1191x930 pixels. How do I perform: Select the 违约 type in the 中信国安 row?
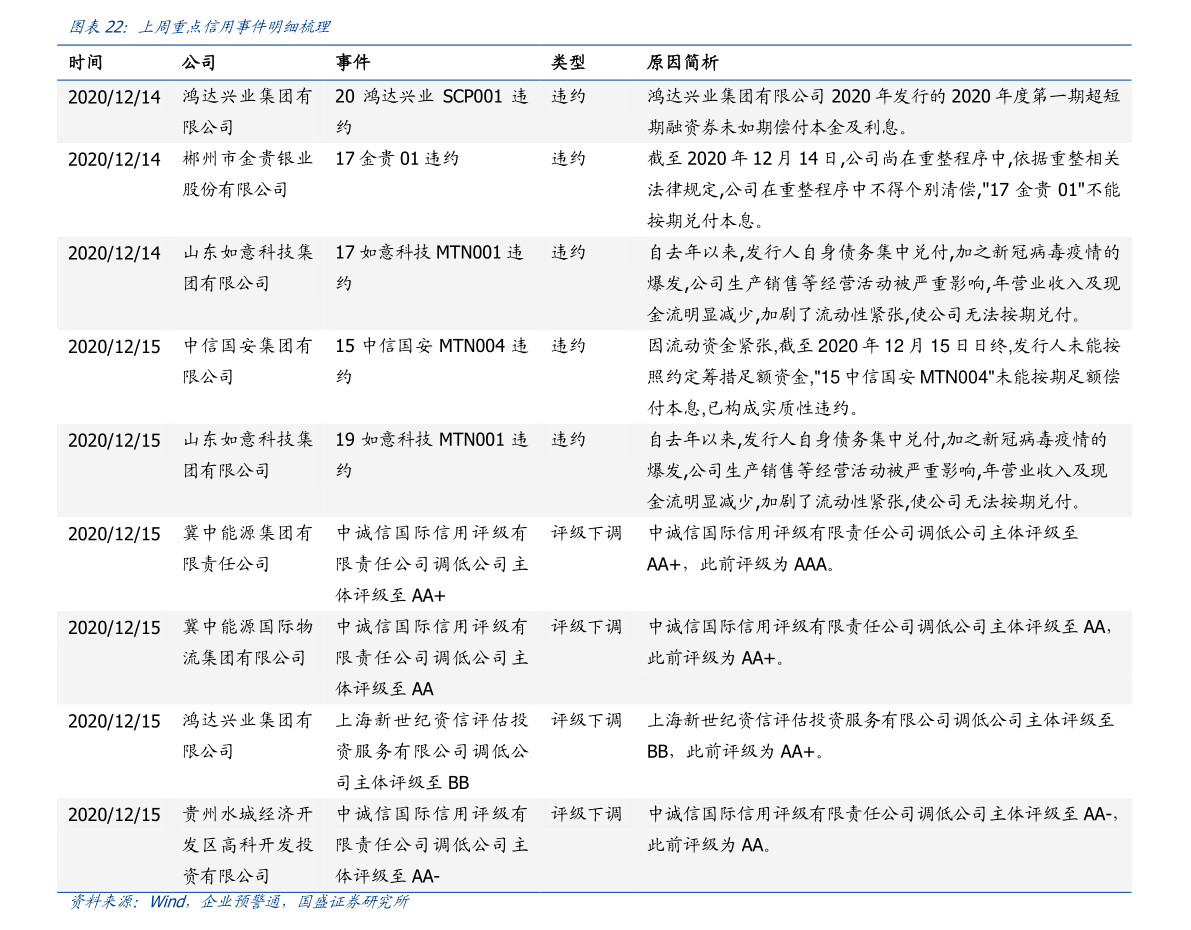tap(568, 346)
